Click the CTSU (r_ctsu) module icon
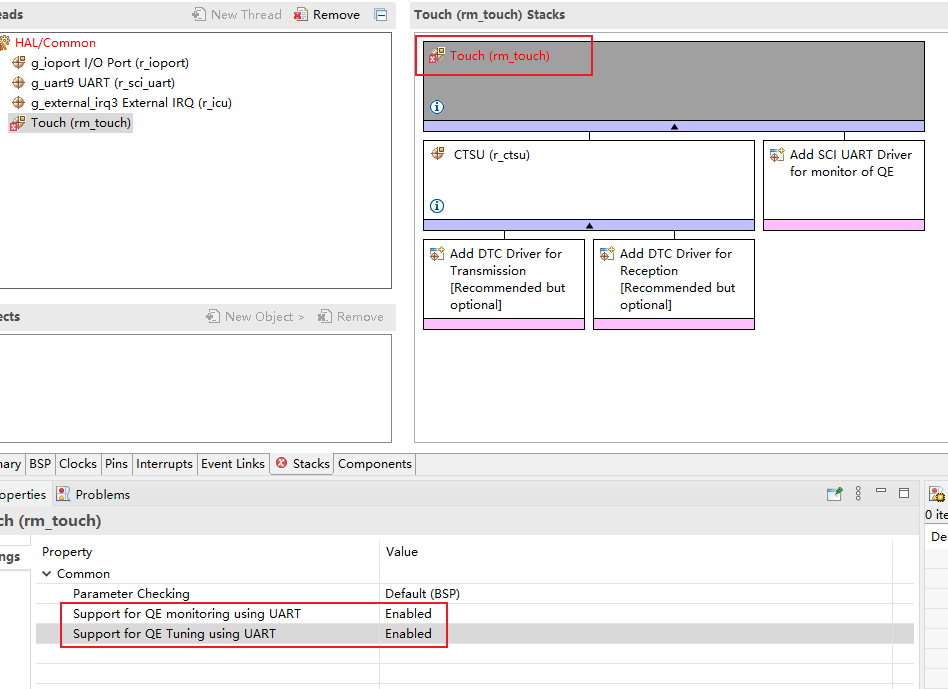Viewport: 948px width, 689px height. [x=438, y=155]
